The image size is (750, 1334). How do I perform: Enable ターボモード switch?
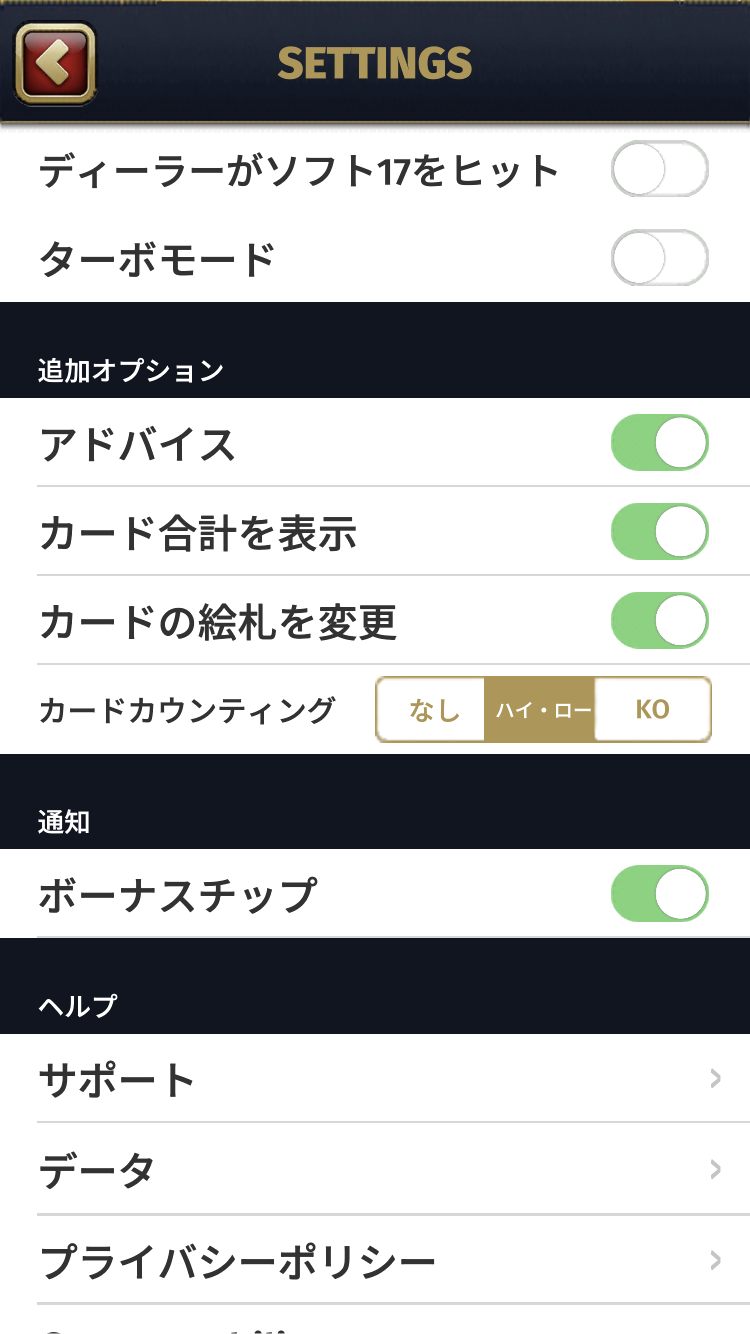click(x=659, y=259)
